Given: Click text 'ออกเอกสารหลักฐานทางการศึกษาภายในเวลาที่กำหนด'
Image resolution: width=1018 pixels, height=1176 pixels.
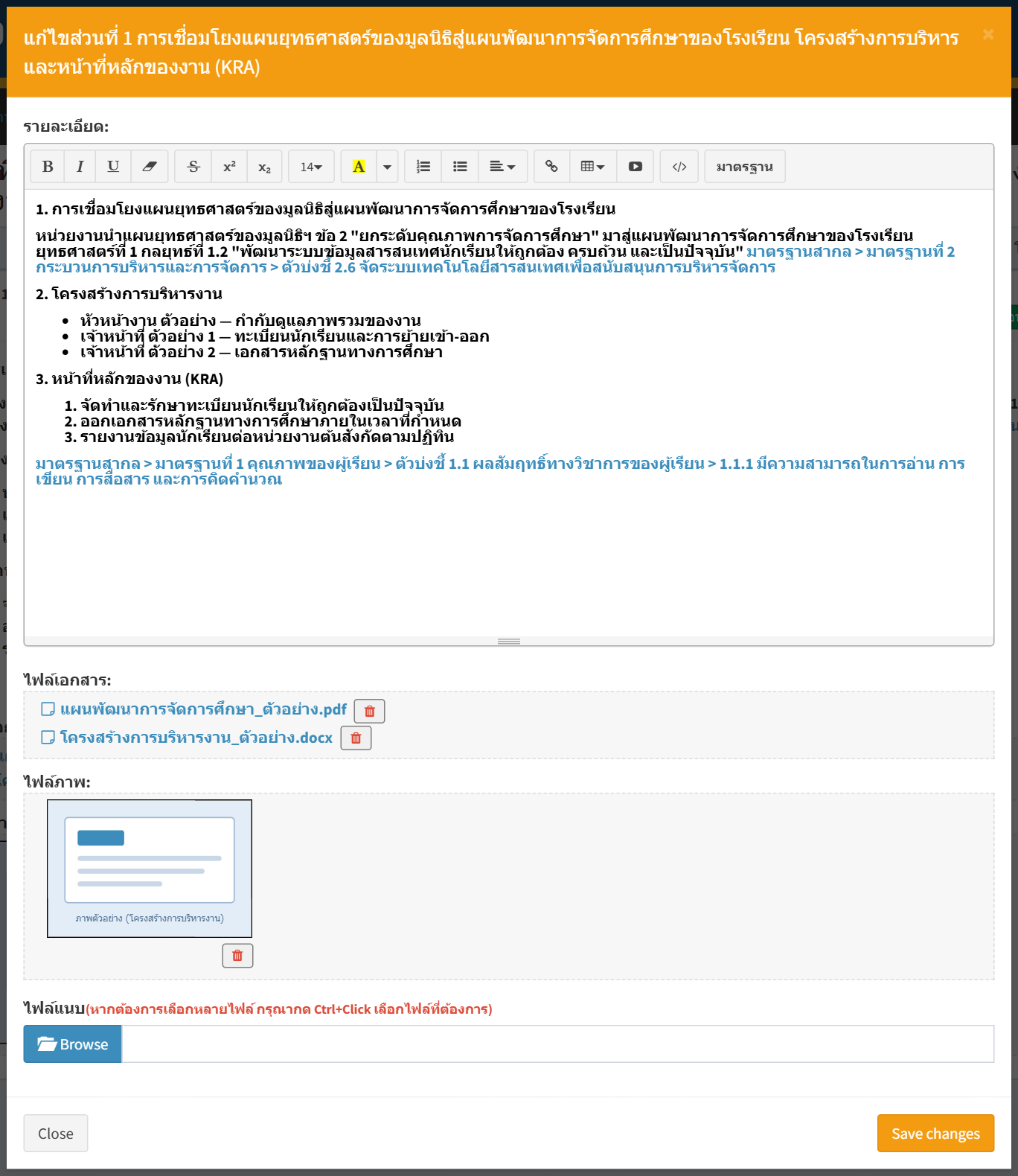Looking at the screenshot, I should click(x=271, y=421).
